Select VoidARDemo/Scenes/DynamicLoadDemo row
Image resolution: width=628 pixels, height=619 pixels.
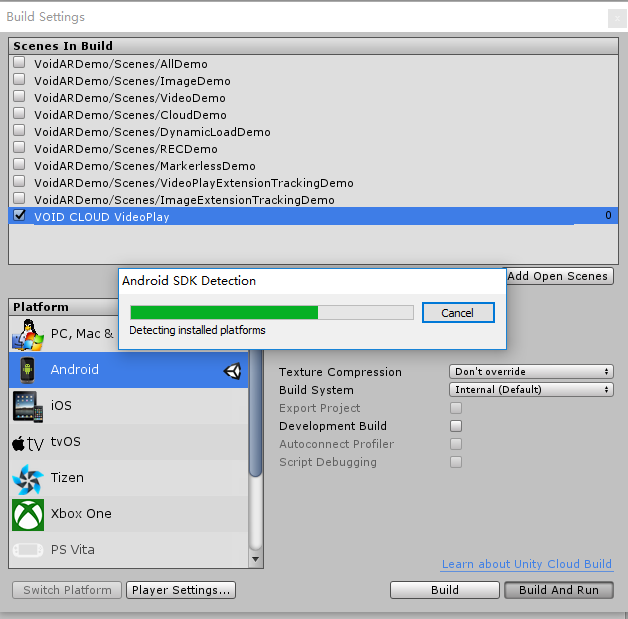(313, 132)
